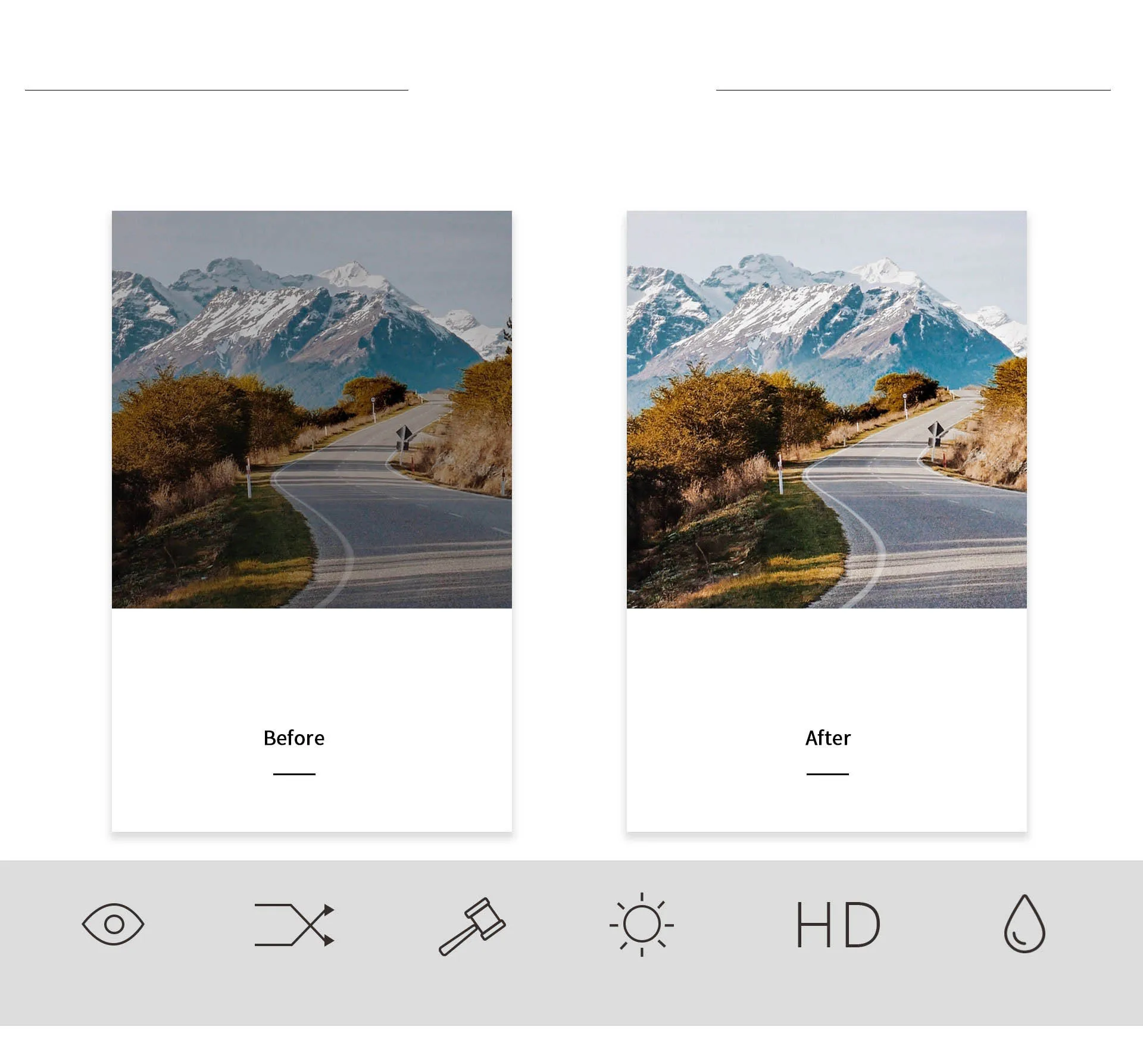Viewport: 1143px width, 1064px height.
Task: Open the Before mountain road photo
Action: click(x=311, y=409)
